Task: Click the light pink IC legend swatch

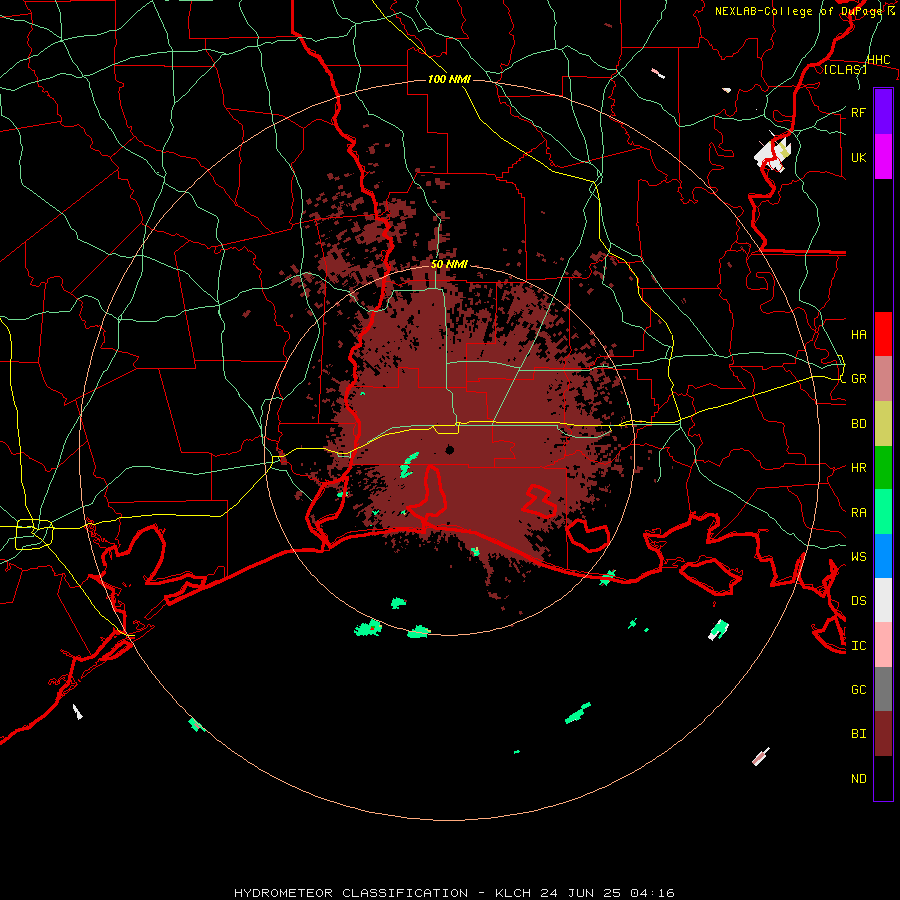Action: click(x=883, y=645)
